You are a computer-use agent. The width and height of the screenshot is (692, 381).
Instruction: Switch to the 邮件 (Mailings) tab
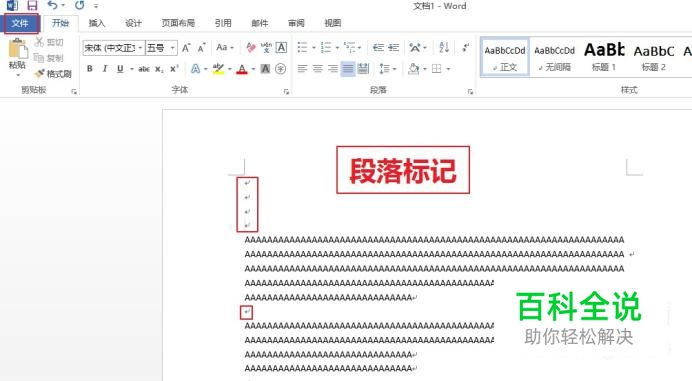[260, 23]
